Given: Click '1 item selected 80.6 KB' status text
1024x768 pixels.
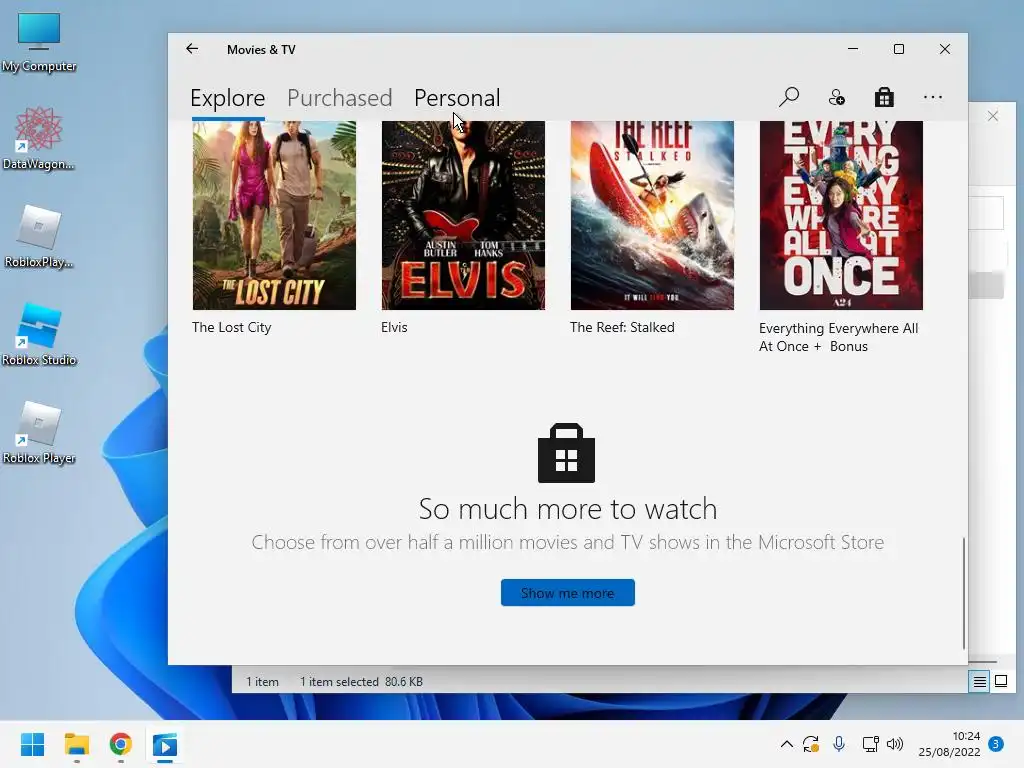Looking at the screenshot, I should pyautogui.click(x=361, y=682).
